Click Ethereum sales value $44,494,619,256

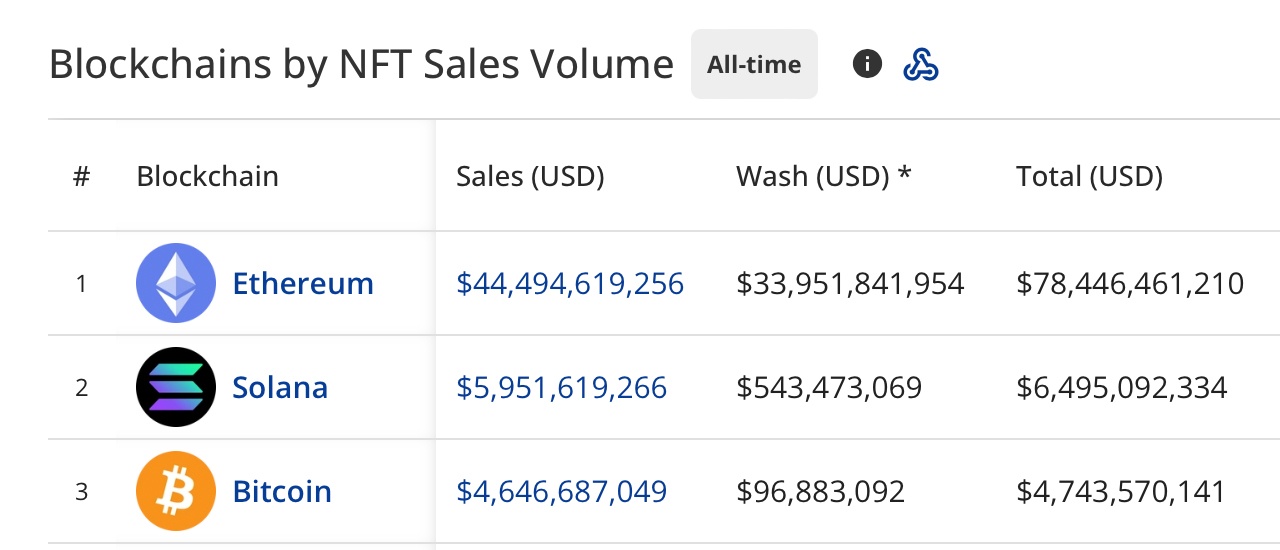[570, 283]
